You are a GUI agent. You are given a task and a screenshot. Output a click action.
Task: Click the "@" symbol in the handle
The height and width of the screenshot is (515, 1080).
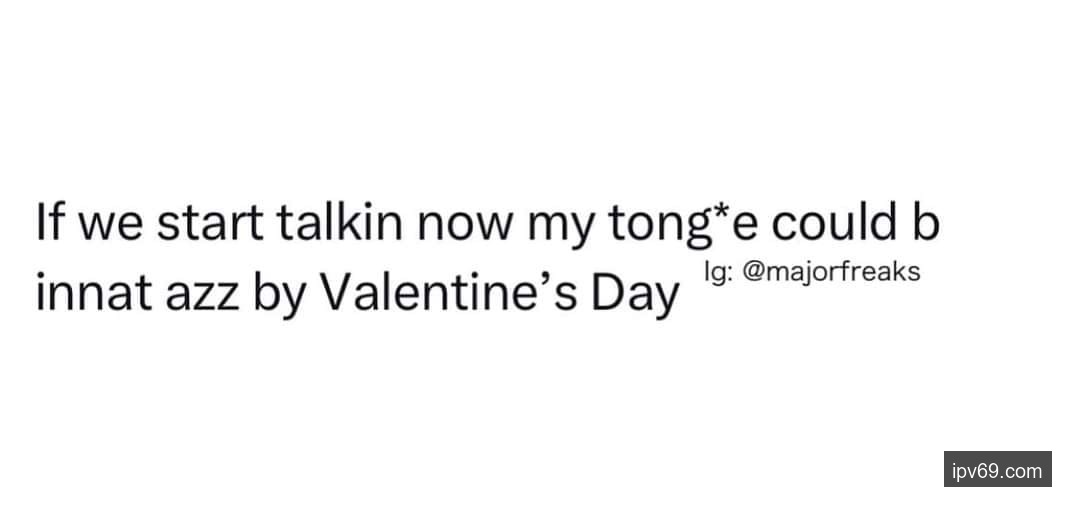756,271
